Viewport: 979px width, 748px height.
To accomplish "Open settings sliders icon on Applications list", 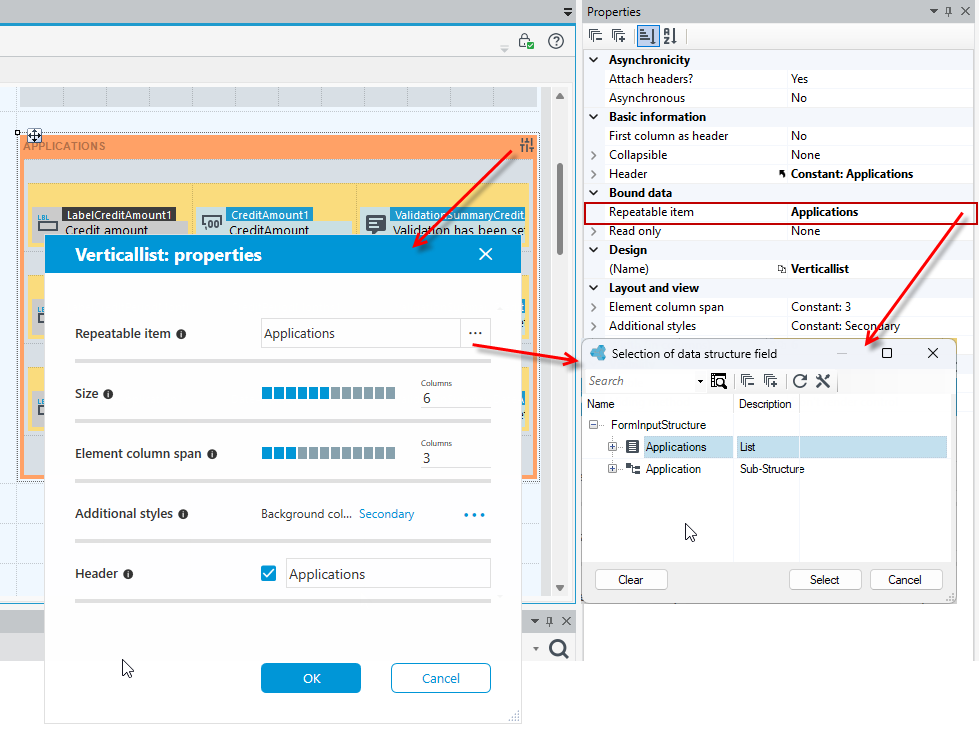I will 527,145.
